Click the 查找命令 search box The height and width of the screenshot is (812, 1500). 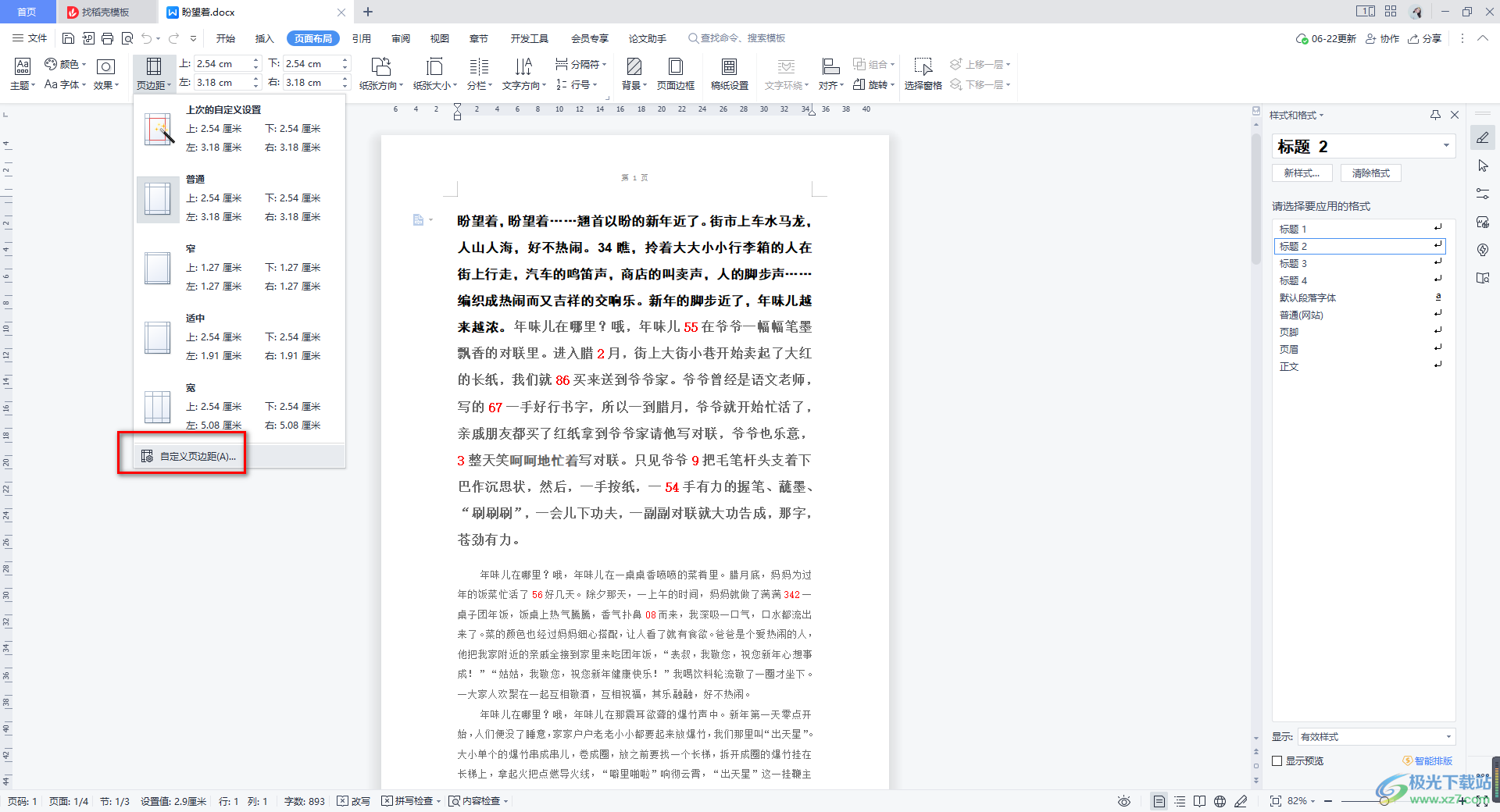pos(737,38)
